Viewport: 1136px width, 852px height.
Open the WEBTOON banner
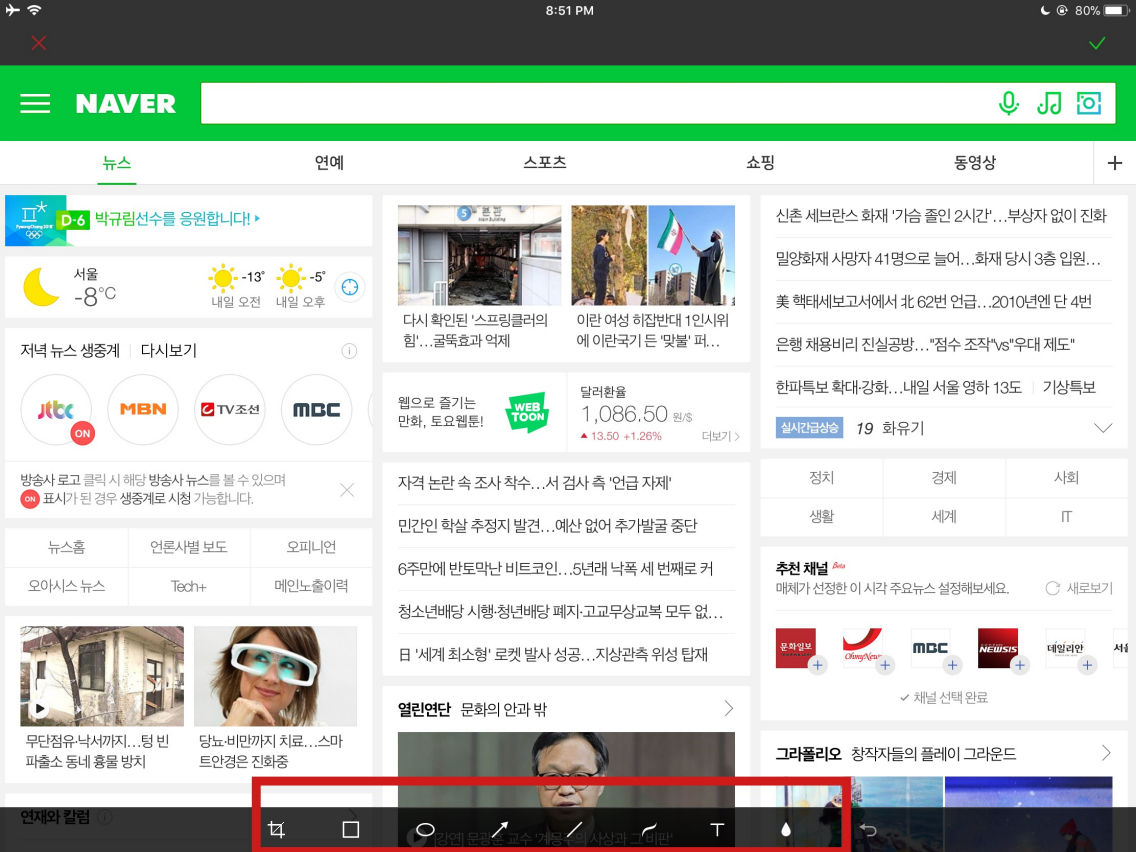pos(474,412)
